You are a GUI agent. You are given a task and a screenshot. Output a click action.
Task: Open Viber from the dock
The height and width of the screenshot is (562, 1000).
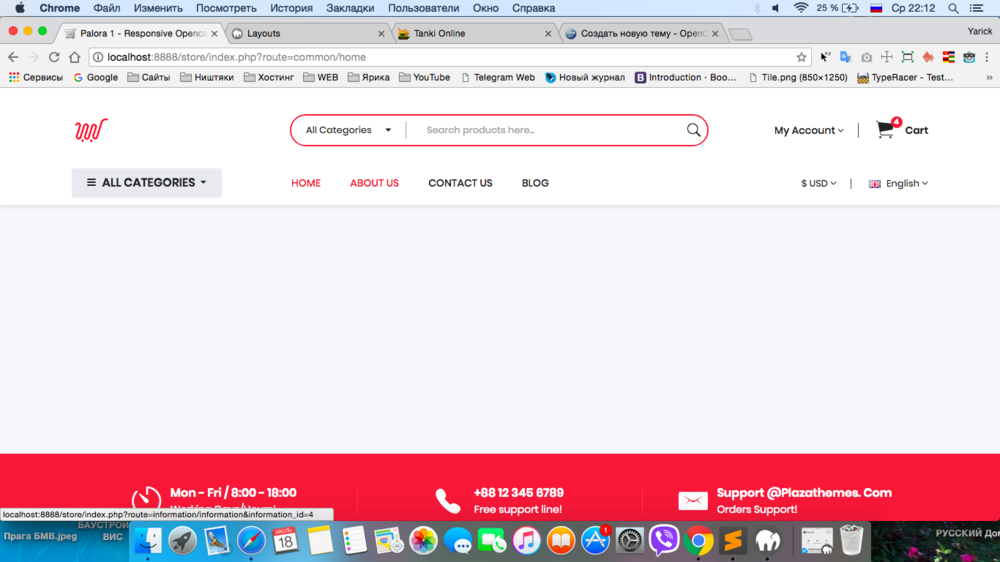(x=664, y=541)
